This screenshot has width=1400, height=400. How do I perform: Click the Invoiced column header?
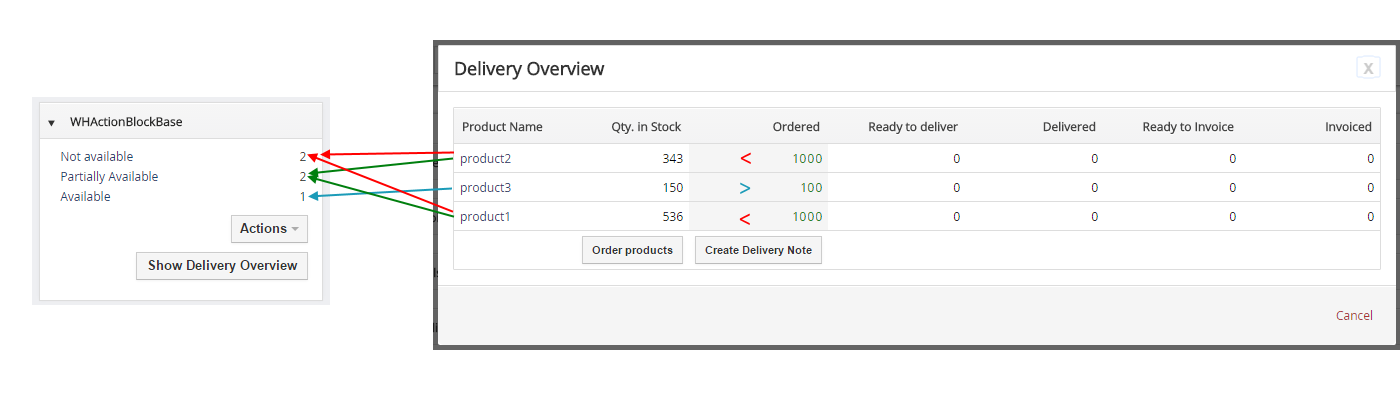[x=1348, y=127]
